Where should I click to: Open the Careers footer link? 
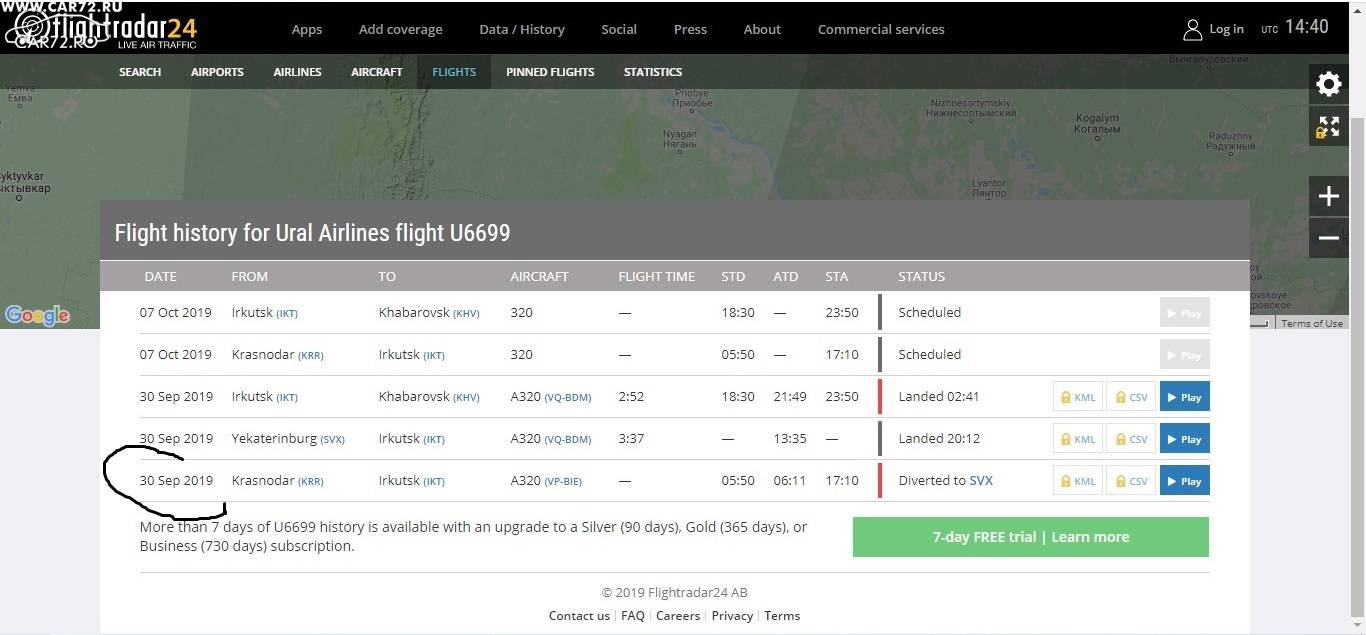(x=678, y=616)
